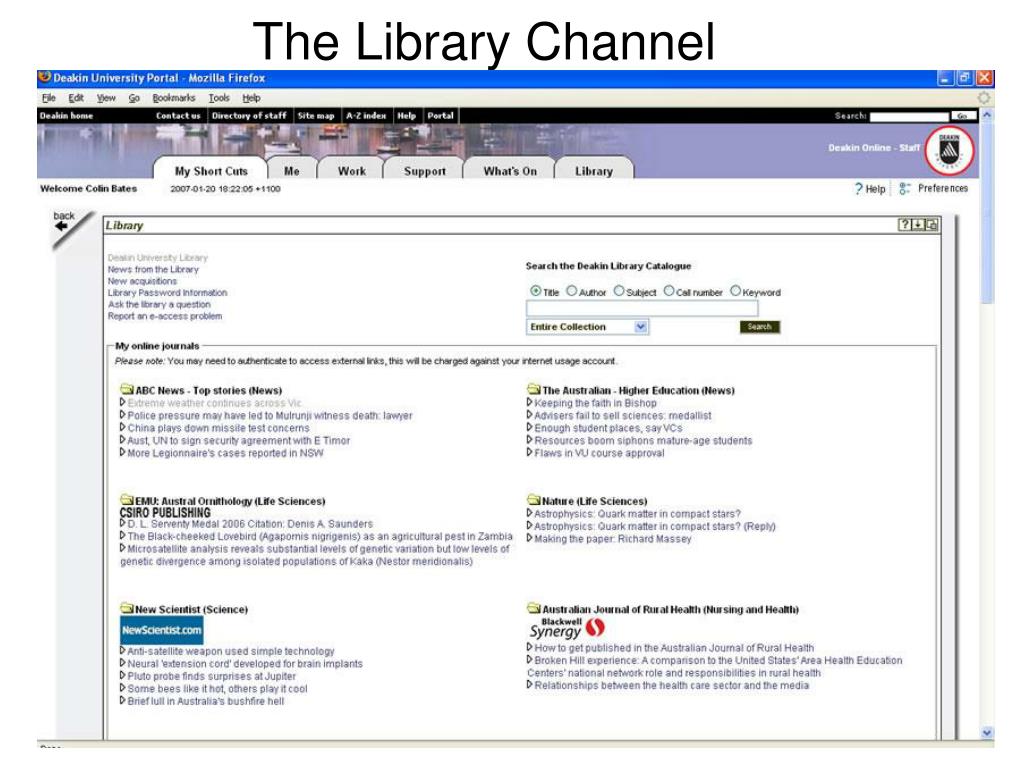This screenshot has height=768, width=1024.
Task: Switch to the Support tab
Action: (424, 170)
